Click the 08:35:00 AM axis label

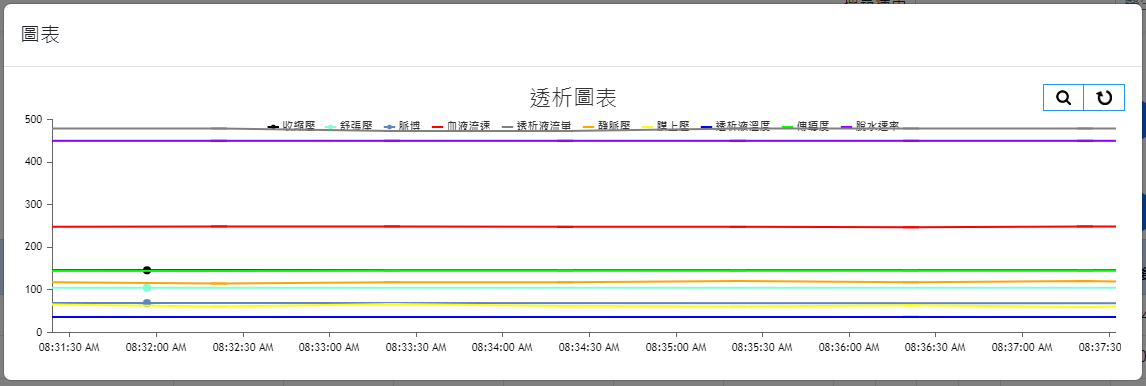[x=675, y=349]
